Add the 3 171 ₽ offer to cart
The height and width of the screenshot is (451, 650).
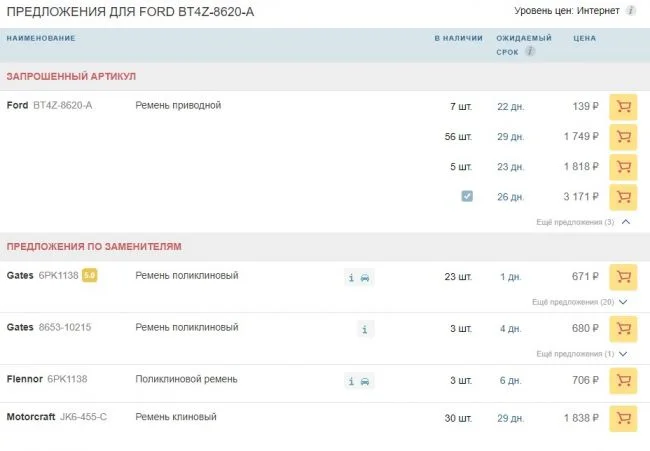623,197
